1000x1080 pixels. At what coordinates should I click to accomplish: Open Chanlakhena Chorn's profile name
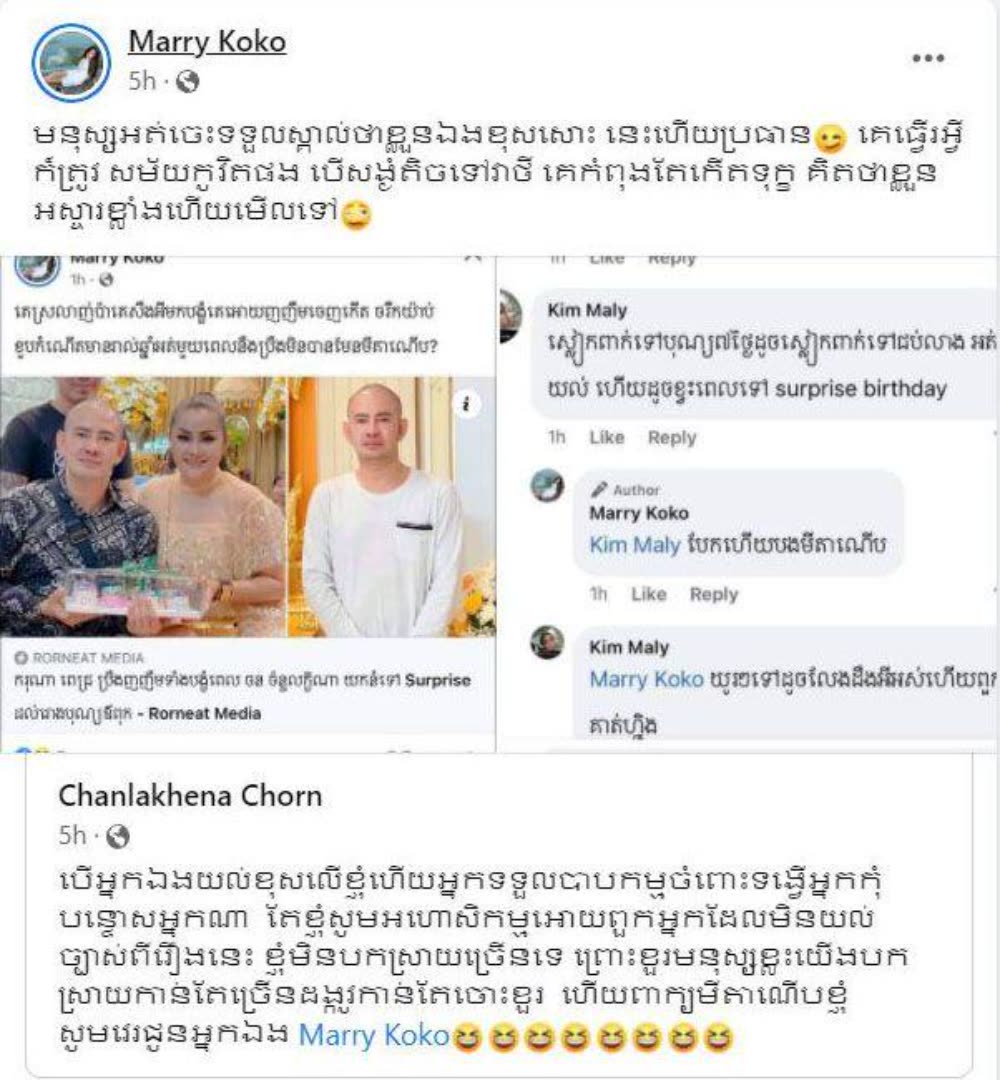pyautogui.click(x=190, y=796)
